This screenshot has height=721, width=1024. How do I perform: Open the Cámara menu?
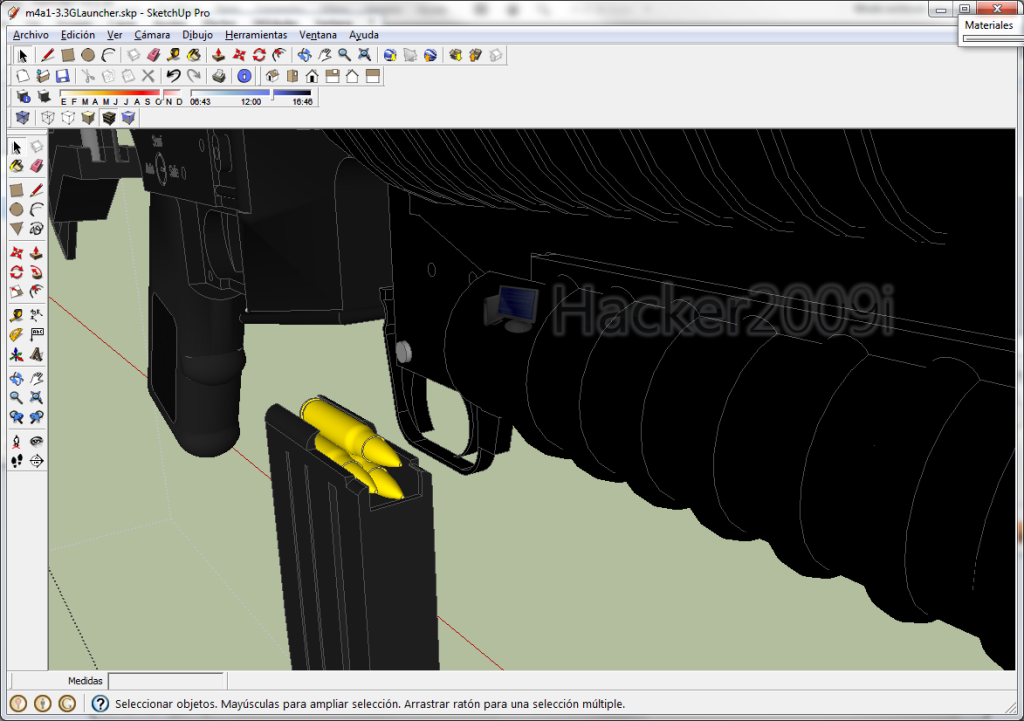pos(152,35)
